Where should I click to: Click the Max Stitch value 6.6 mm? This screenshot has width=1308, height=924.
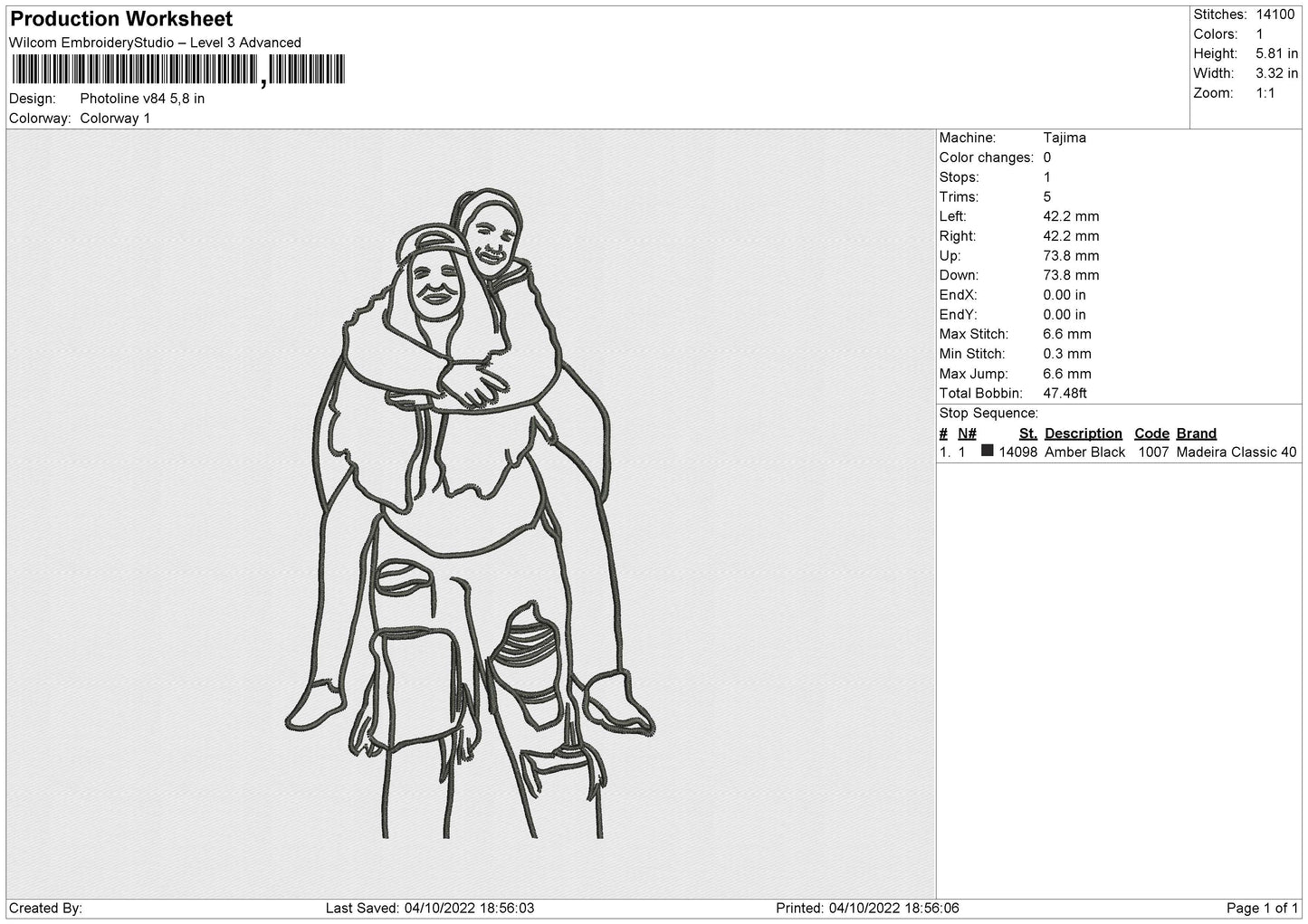[1067, 334]
